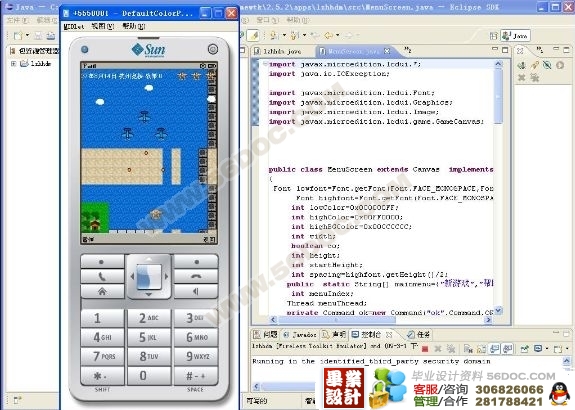575x410 pixels.
Task: Click the yellow back navigation arrow in toolbar
Action: (x=329, y=35)
